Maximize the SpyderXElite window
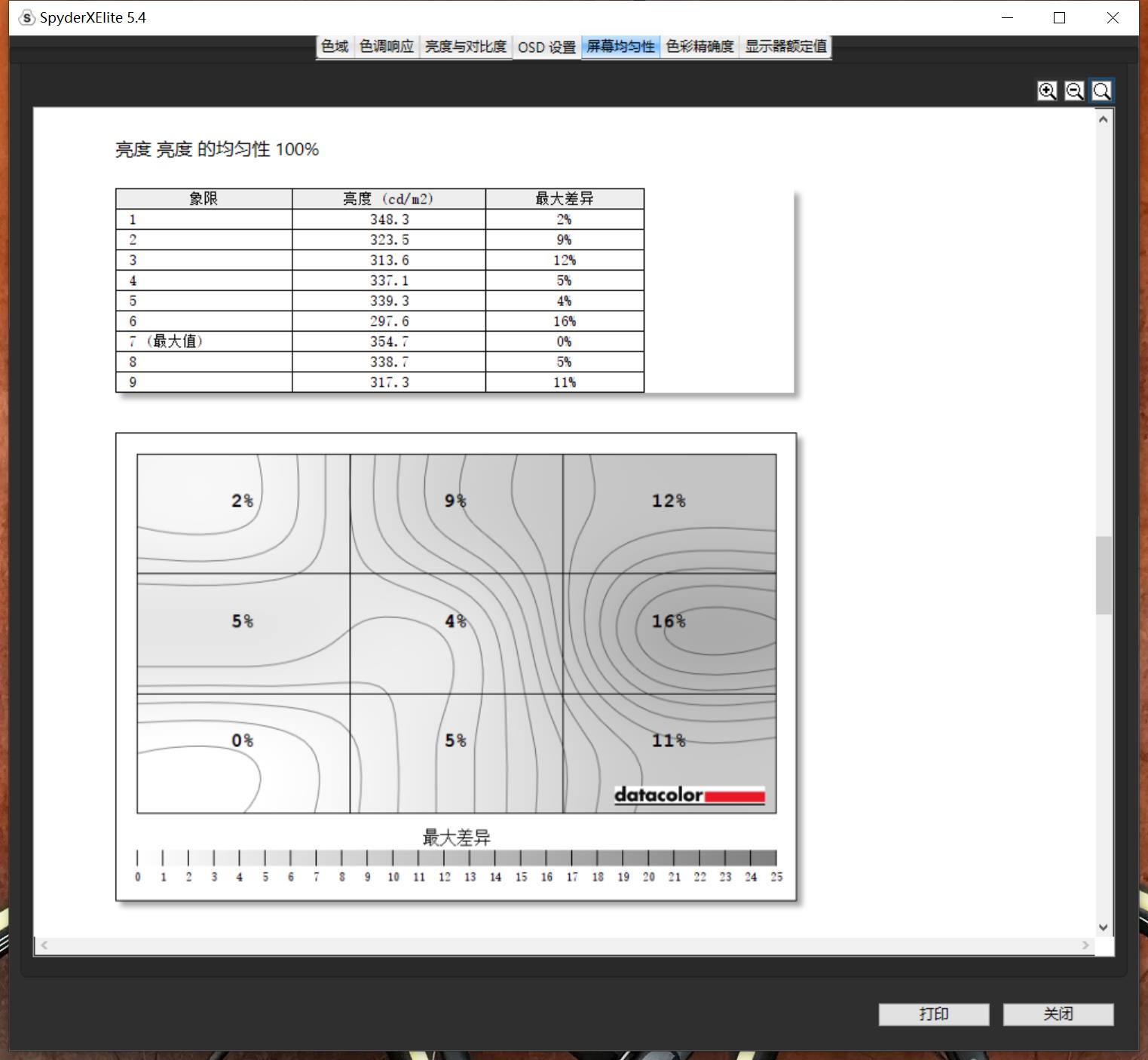 click(1059, 18)
